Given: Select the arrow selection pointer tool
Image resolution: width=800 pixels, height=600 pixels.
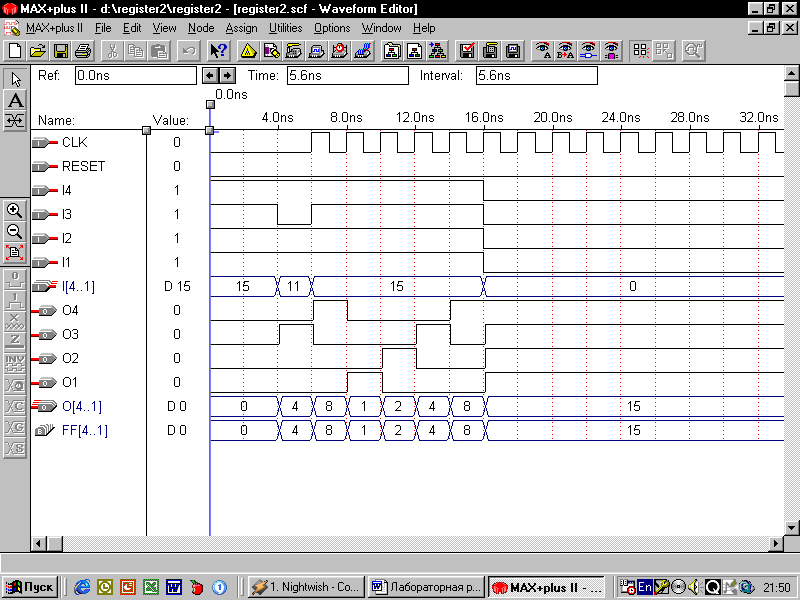Looking at the screenshot, I should (x=15, y=79).
